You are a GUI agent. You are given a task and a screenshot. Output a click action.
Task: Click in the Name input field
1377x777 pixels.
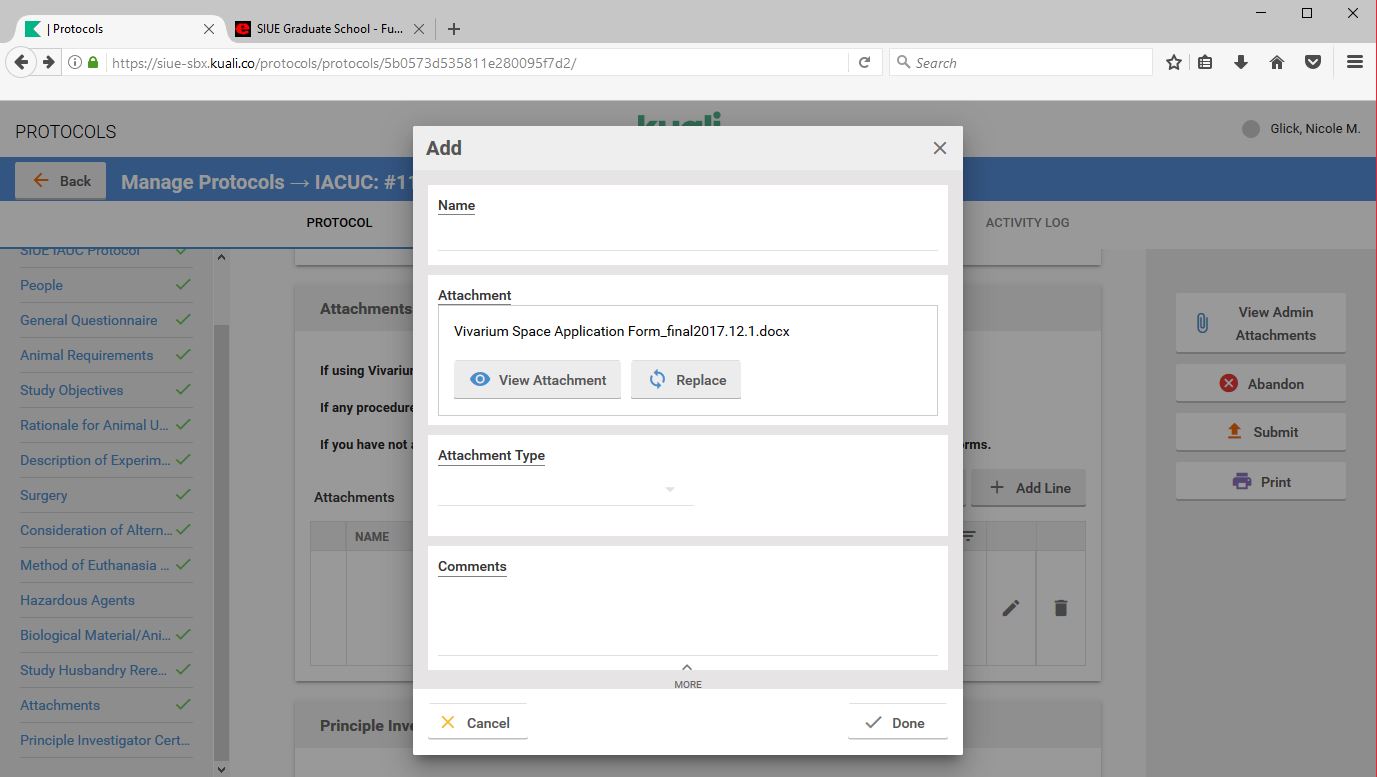687,236
